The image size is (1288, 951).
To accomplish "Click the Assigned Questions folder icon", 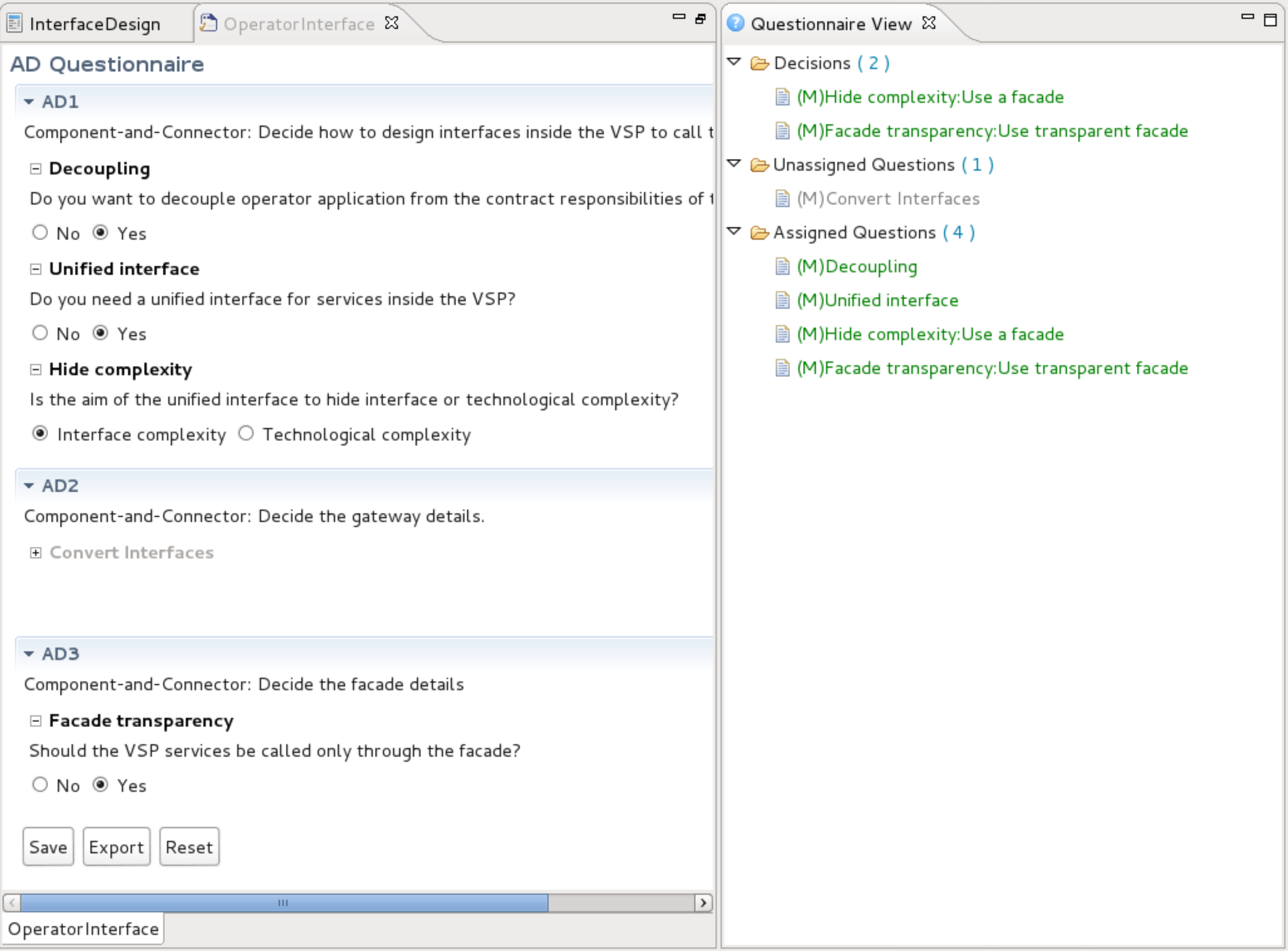I will pyautogui.click(x=760, y=233).
